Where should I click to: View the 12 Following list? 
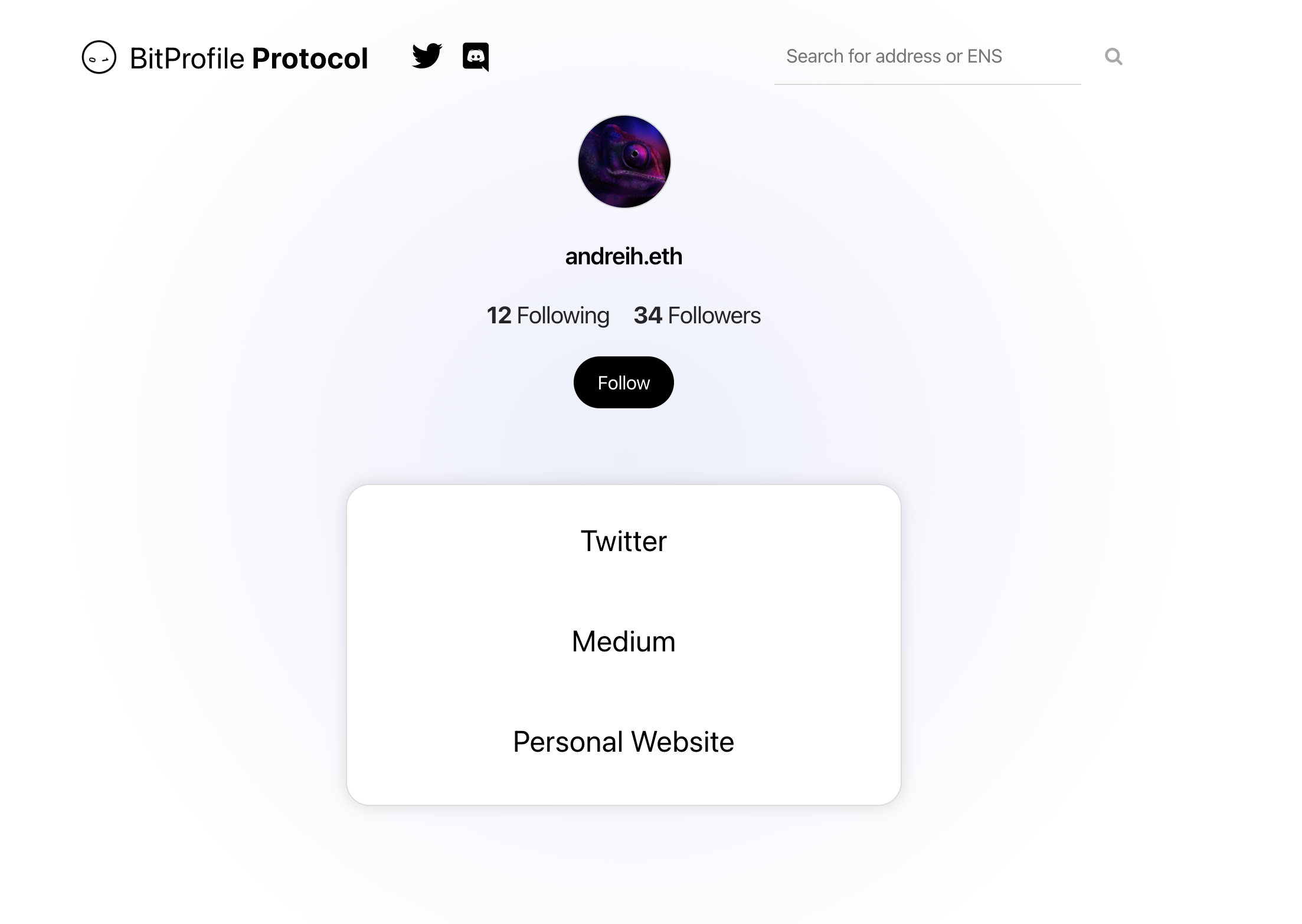click(x=548, y=316)
